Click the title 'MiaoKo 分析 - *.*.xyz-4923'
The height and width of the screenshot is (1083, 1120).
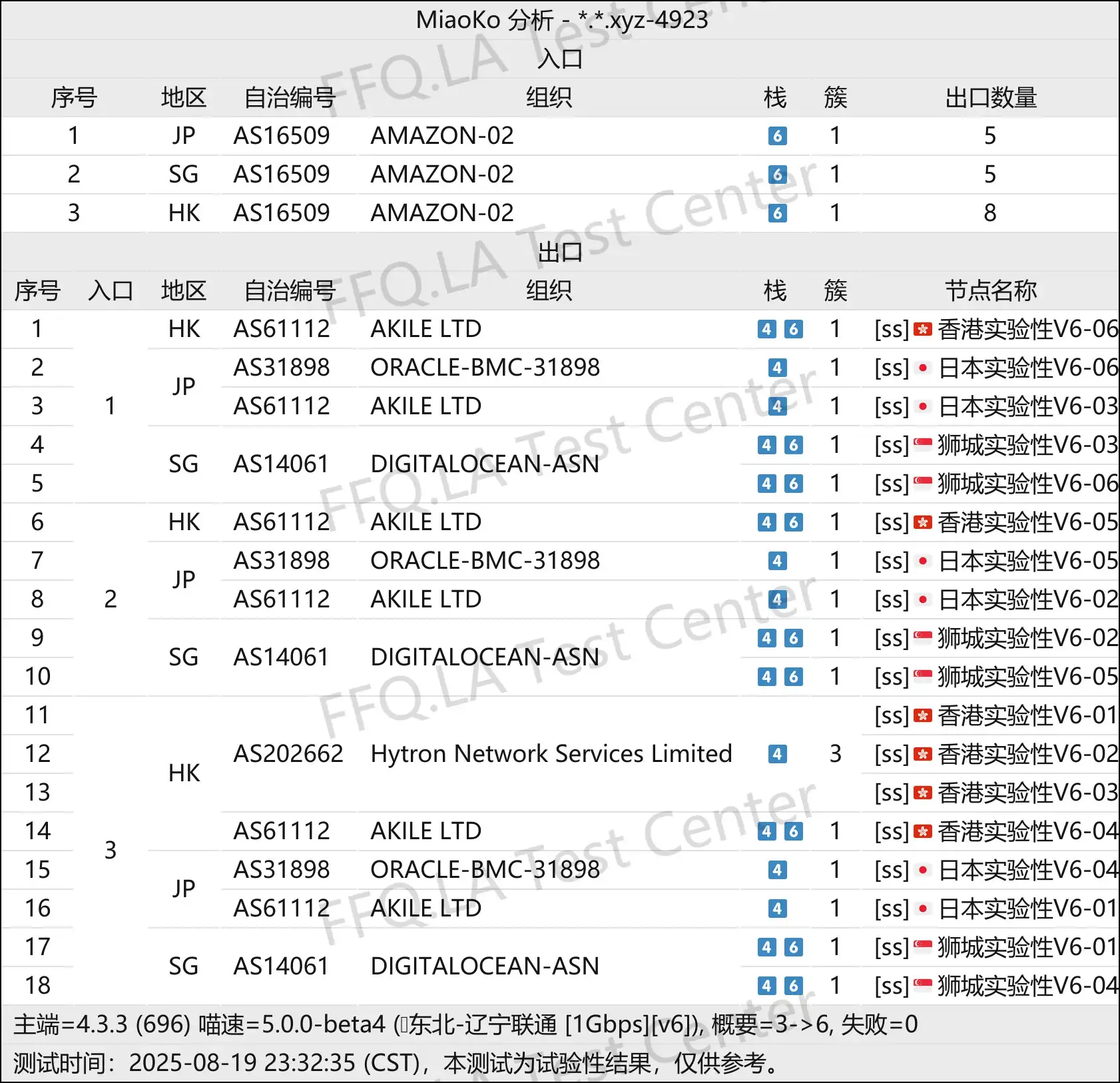pos(562,20)
